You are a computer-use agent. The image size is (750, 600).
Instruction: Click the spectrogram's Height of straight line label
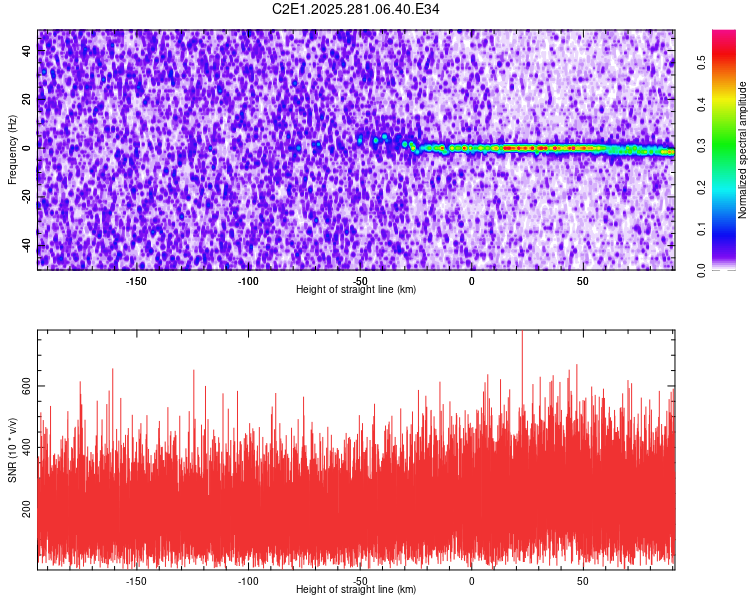356,289
